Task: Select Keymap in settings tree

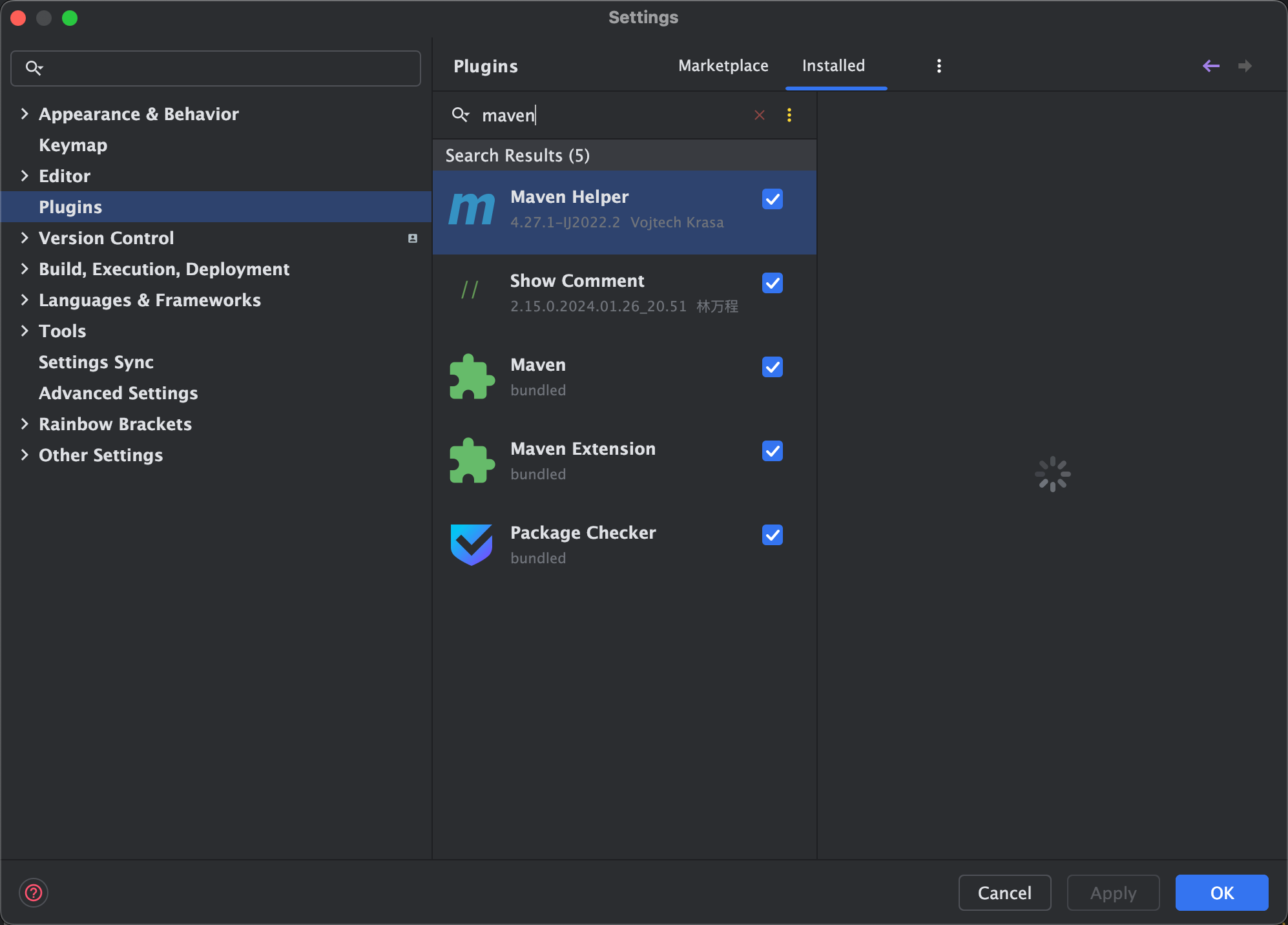Action: [x=73, y=145]
